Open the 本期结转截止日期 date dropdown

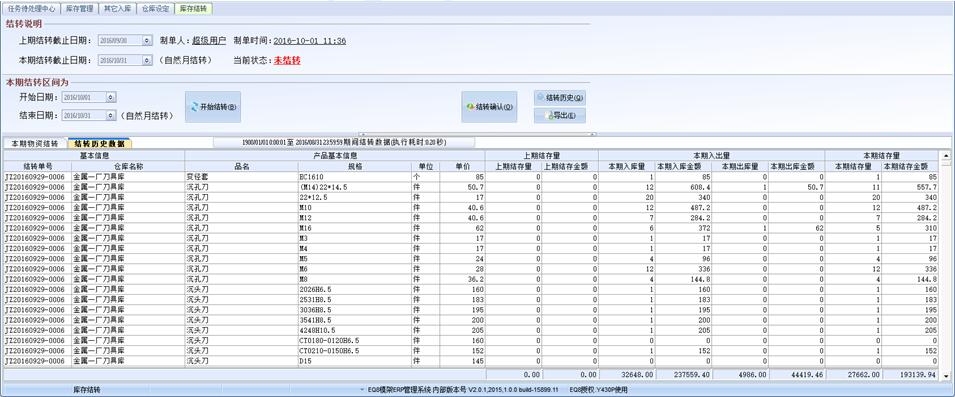click(147, 60)
